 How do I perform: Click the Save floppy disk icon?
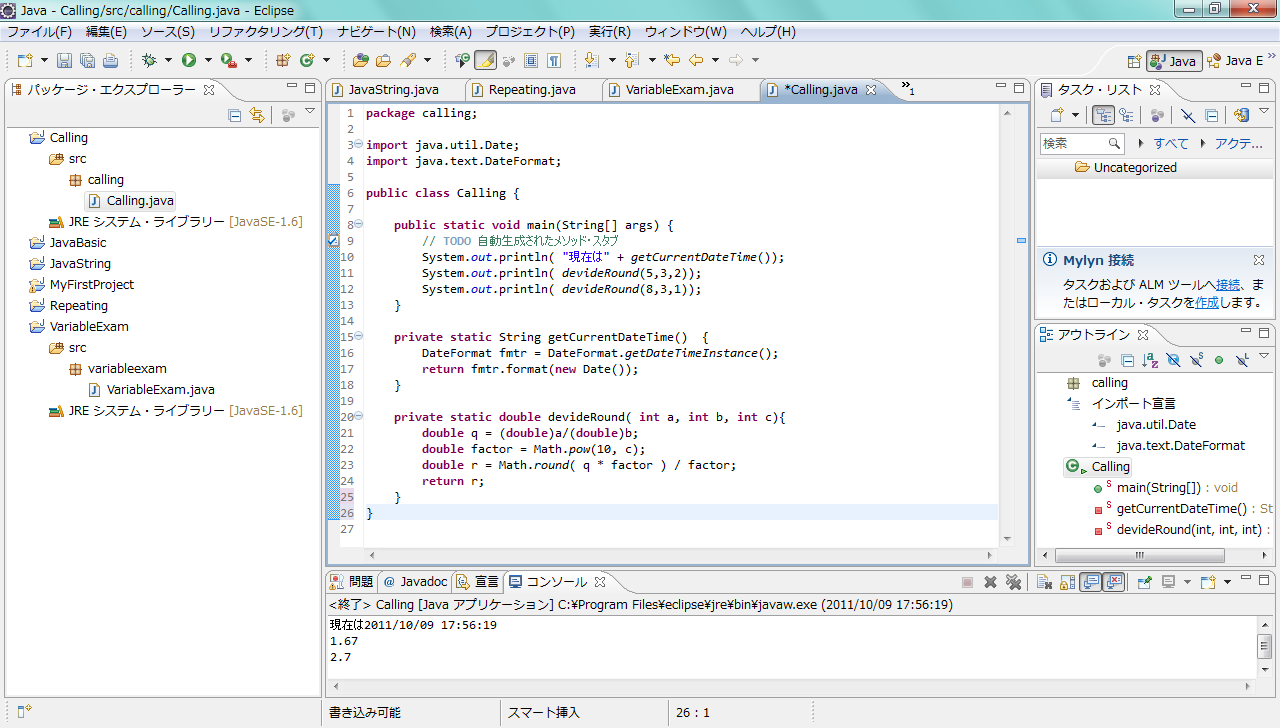(64, 61)
